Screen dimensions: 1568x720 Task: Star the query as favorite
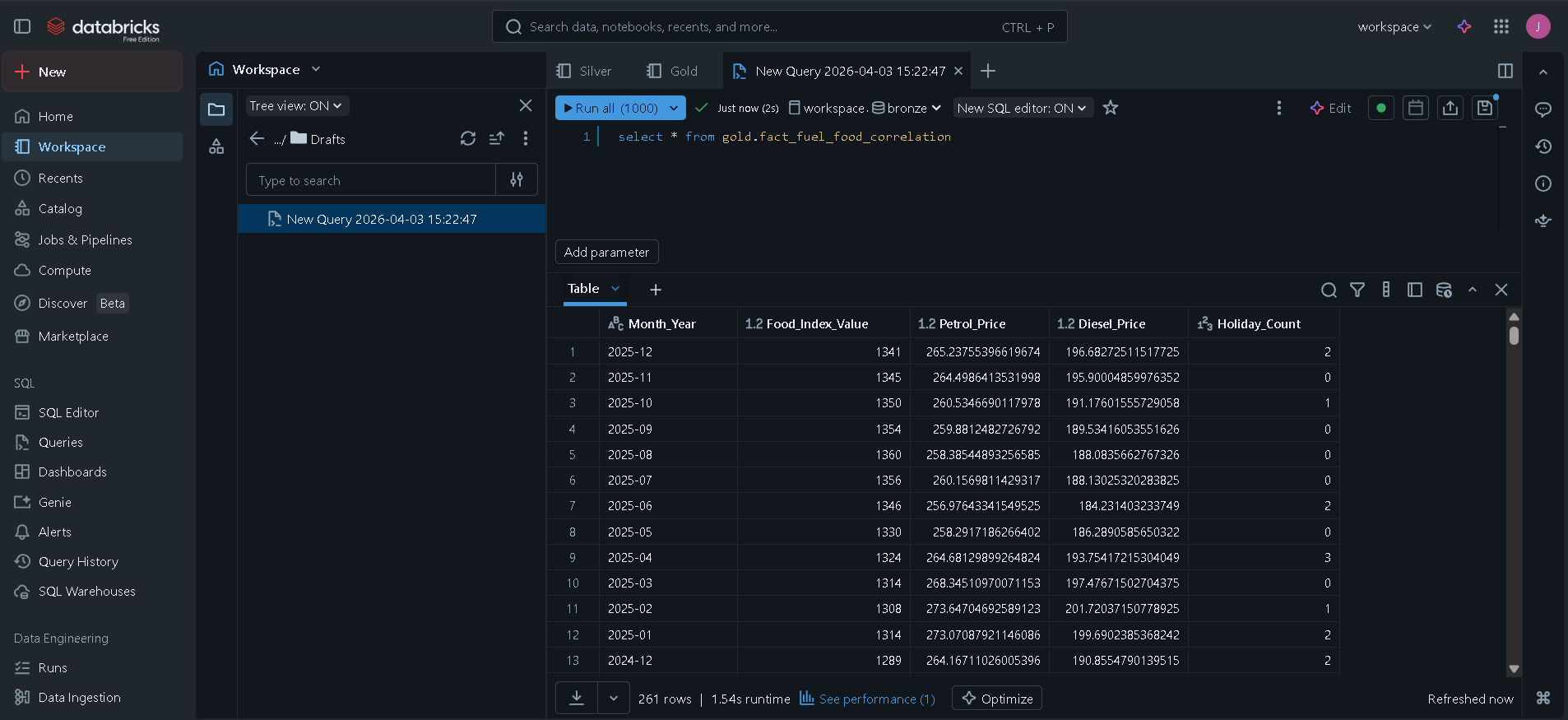click(1111, 108)
